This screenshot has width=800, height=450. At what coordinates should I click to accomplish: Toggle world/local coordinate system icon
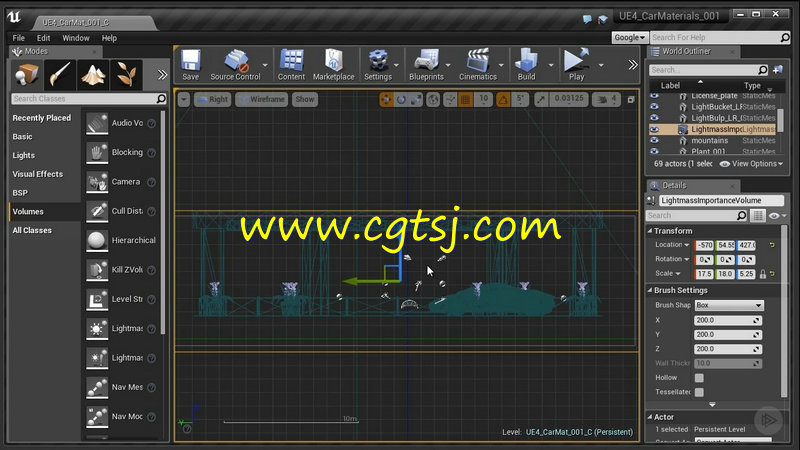433,99
